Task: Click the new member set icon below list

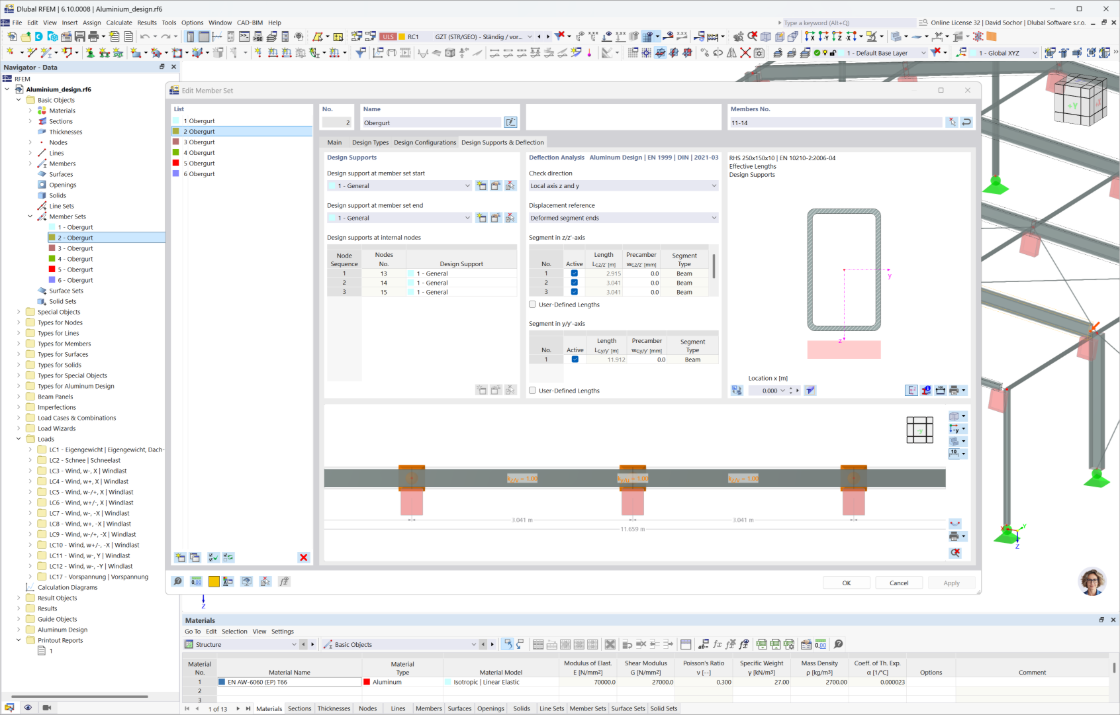Action: coord(181,557)
